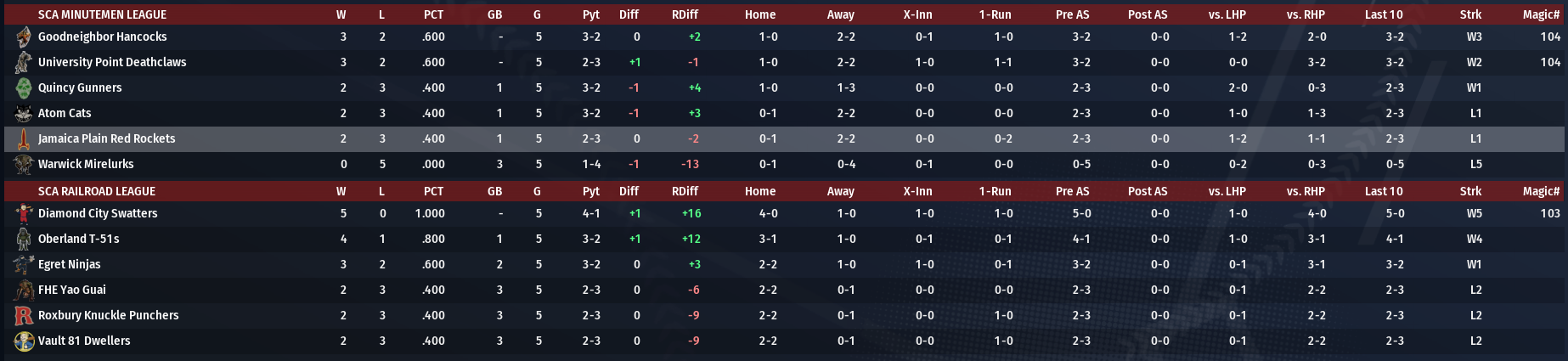Click the Diamond City Swatters logo
This screenshot has height=361, width=1568.
(x=24, y=214)
